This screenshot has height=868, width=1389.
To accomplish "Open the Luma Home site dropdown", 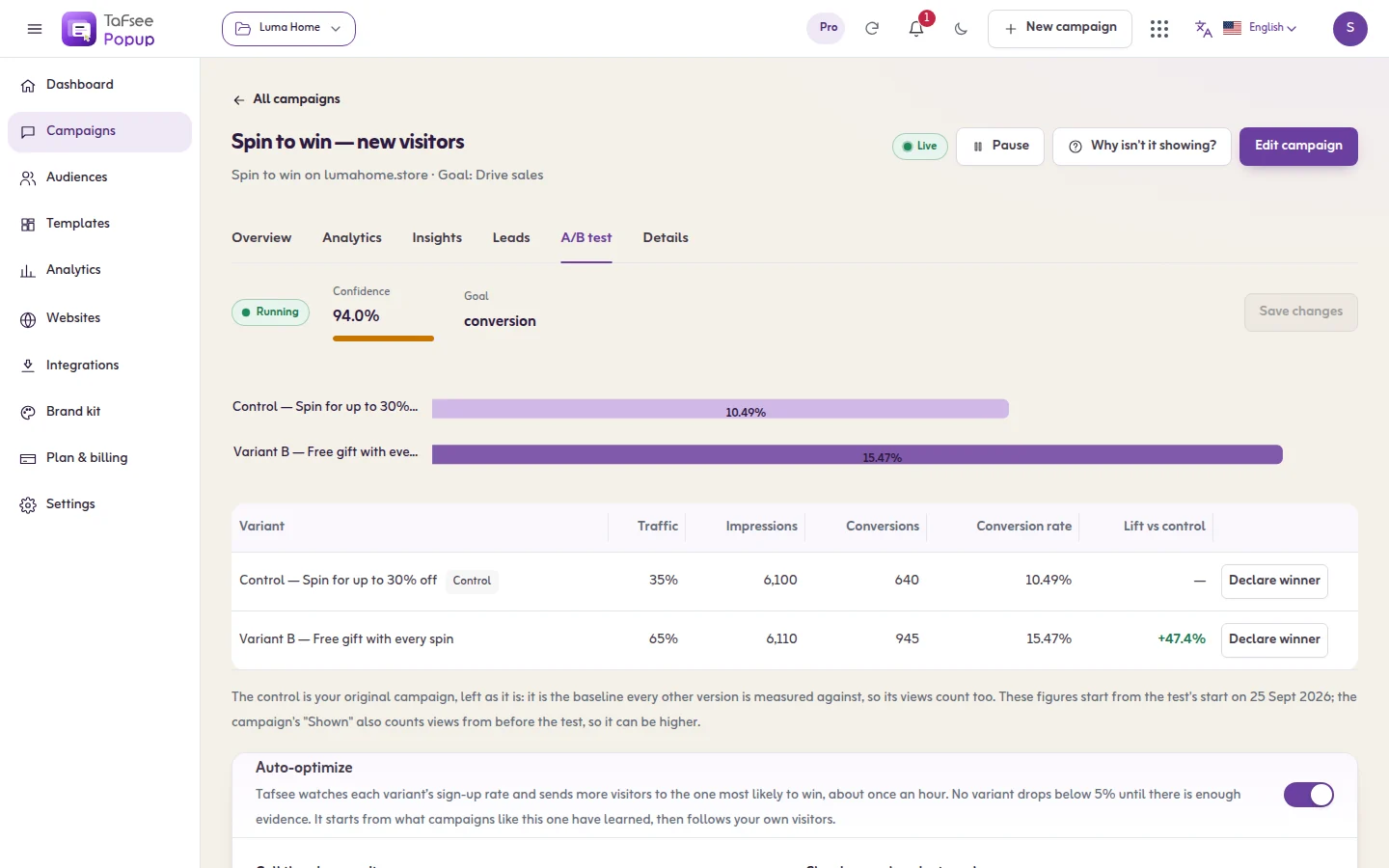I will pos(288,29).
